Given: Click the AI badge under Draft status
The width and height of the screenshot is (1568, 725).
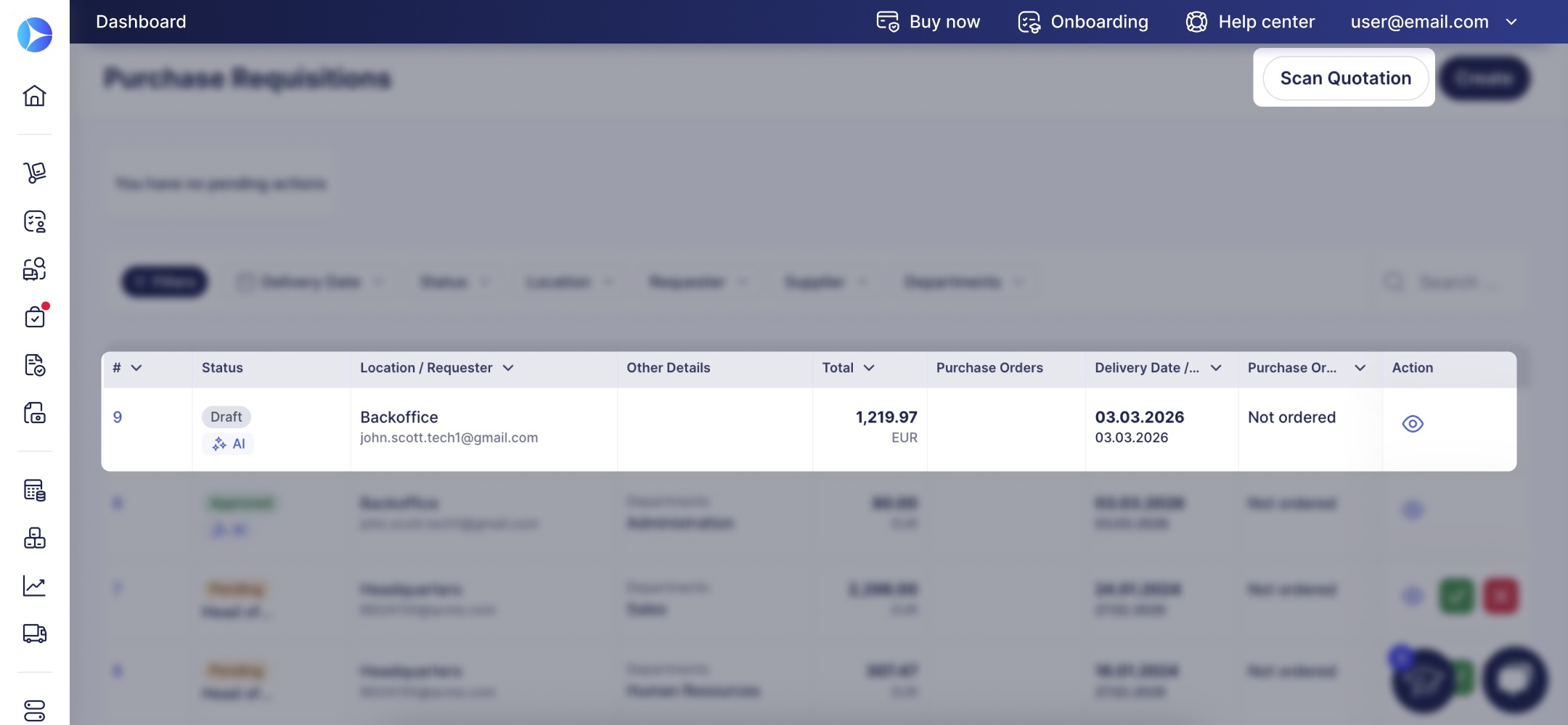Looking at the screenshot, I should point(229,444).
